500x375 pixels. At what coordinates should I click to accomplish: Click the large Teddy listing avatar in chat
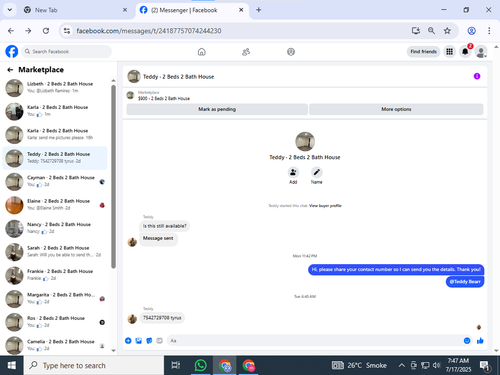coord(305,141)
